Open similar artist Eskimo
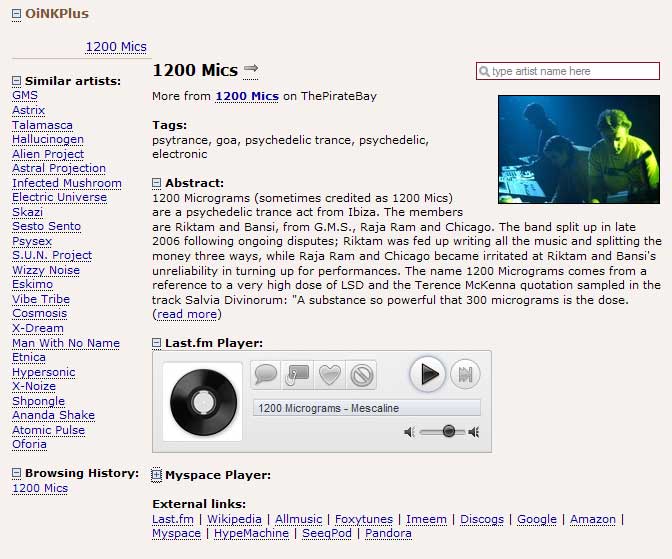The width and height of the screenshot is (672, 559). click(x=33, y=284)
